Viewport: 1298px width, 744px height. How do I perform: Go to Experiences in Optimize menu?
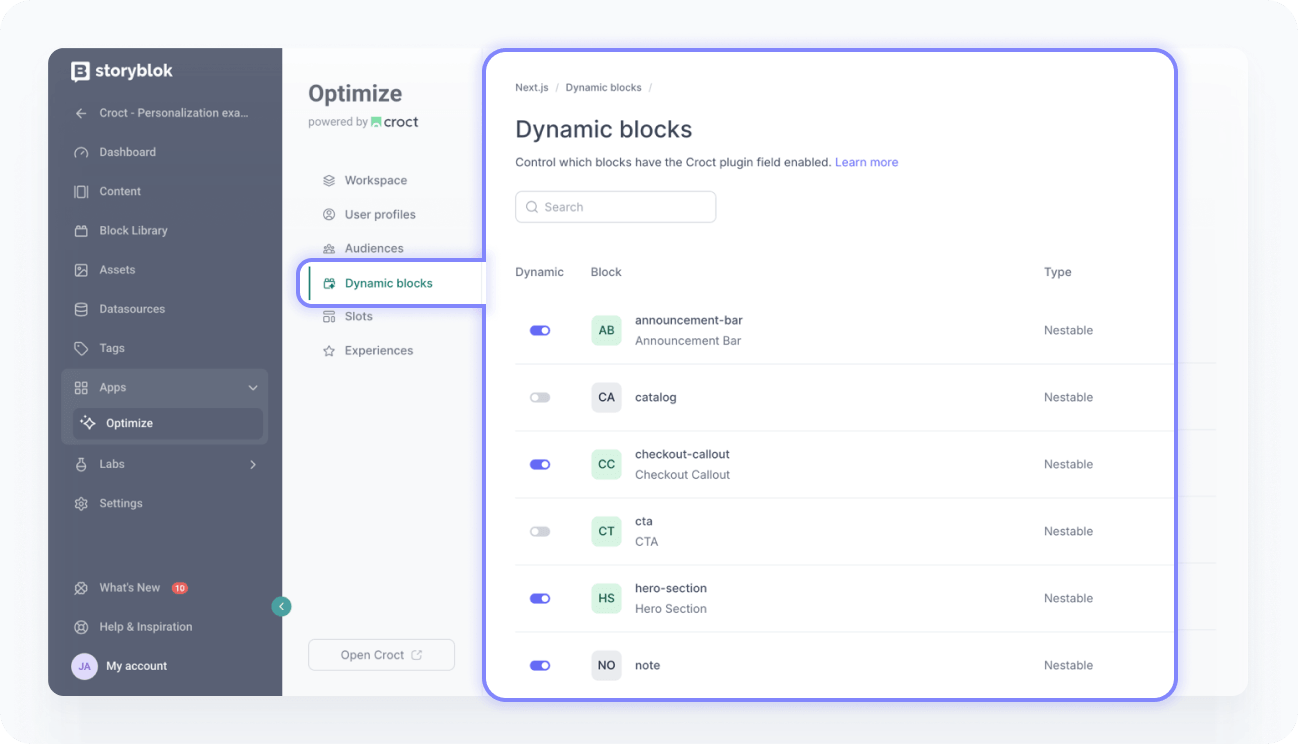[379, 351]
